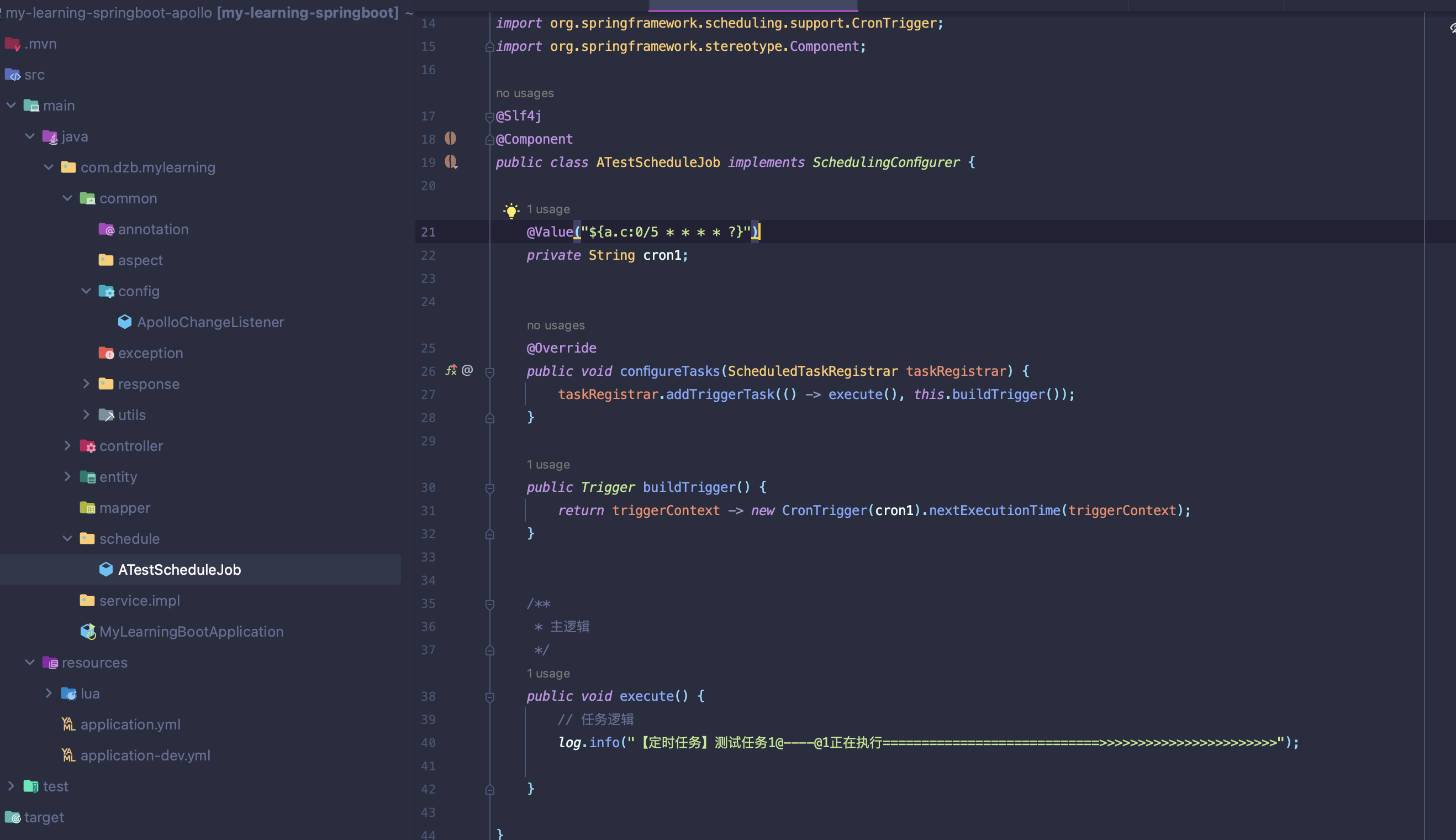Image resolution: width=1456 pixels, height=840 pixels.
Task: Click the run/debug gutter icon on line 26
Action: (x=451, y=370)
